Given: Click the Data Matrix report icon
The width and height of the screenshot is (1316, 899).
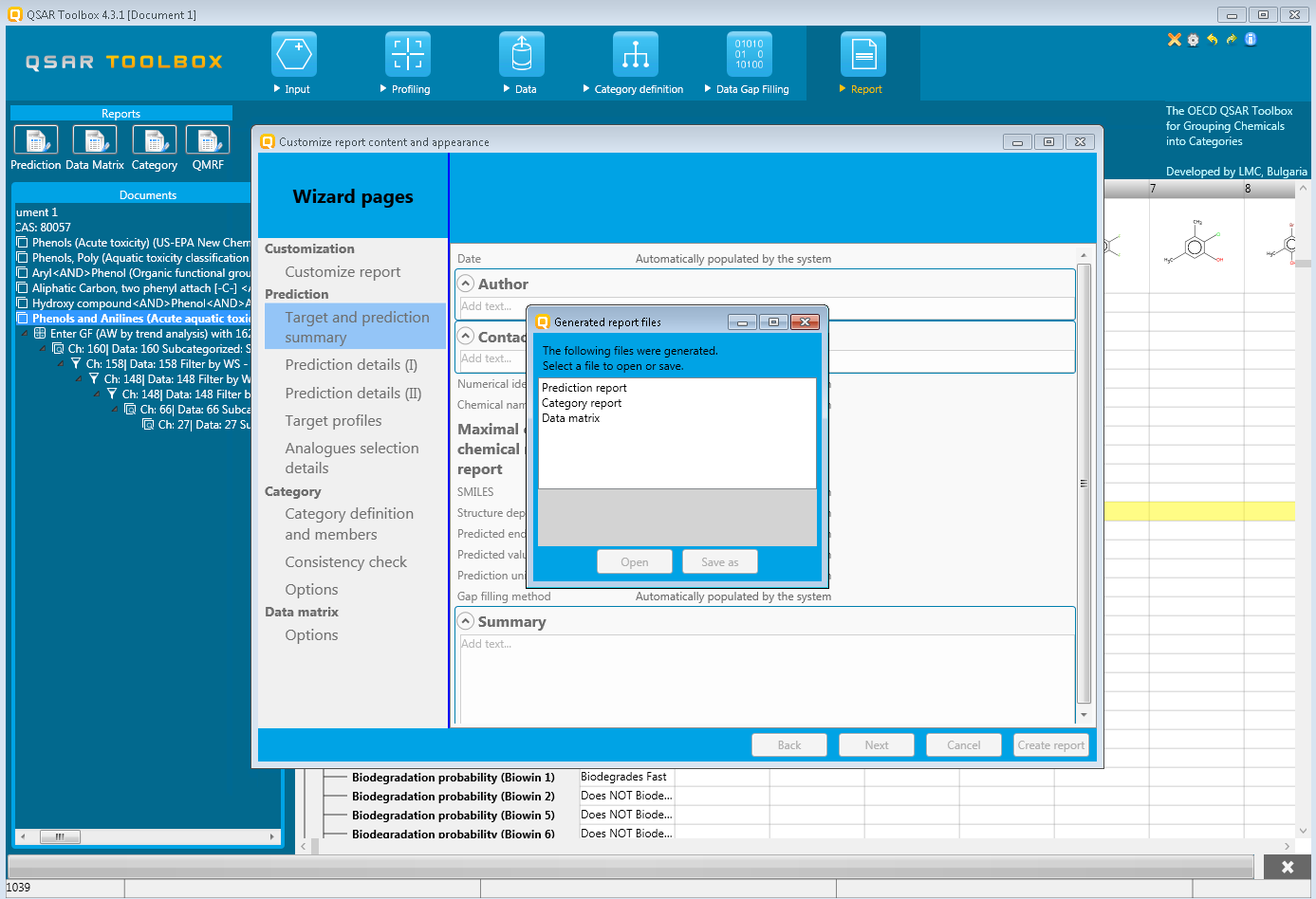Looking at the screenshot, I should 95,140.
